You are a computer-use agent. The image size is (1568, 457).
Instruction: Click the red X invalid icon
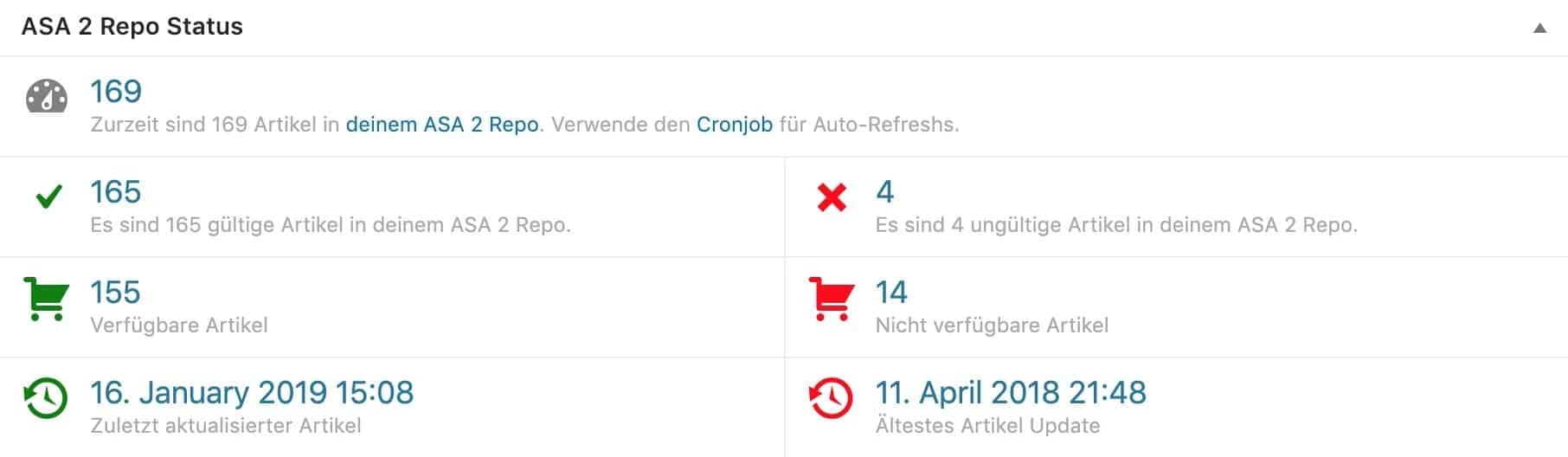[x=832, y=197]
